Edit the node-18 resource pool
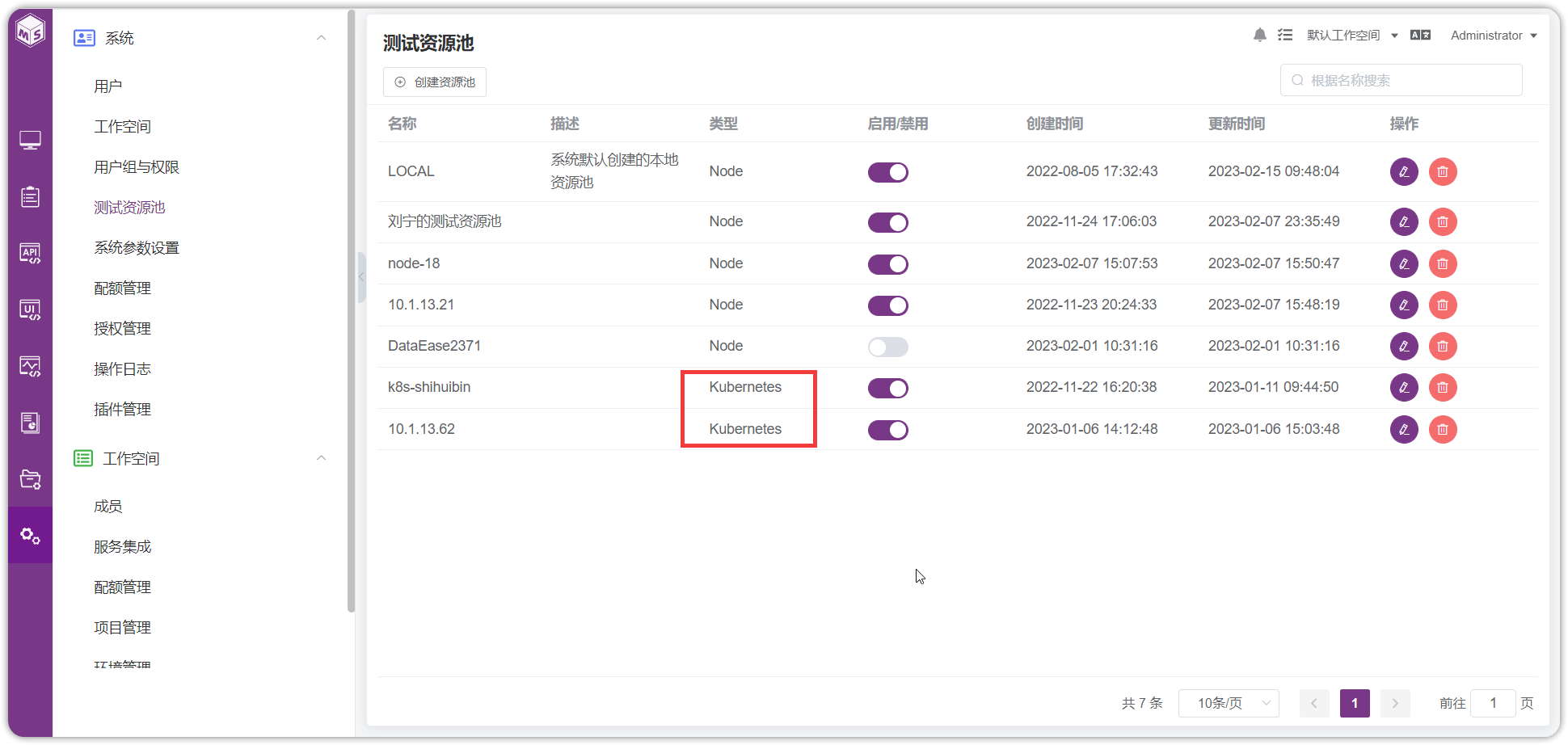This screenshot has height=745, width=1568. click(1404, 263)
